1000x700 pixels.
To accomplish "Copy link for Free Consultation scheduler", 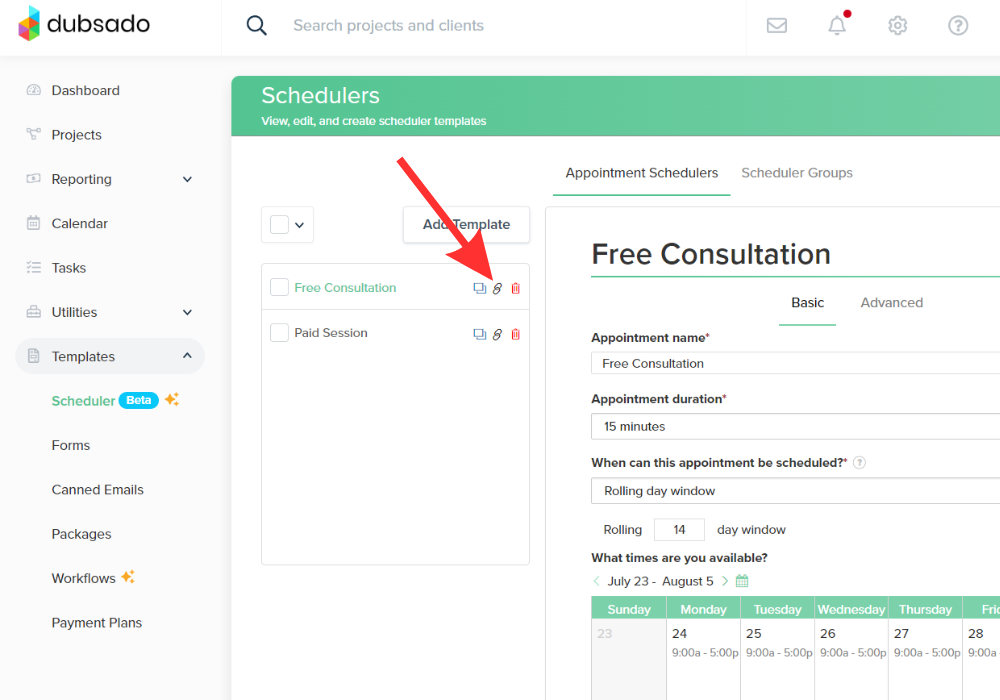I will click(x=497, y=289).
